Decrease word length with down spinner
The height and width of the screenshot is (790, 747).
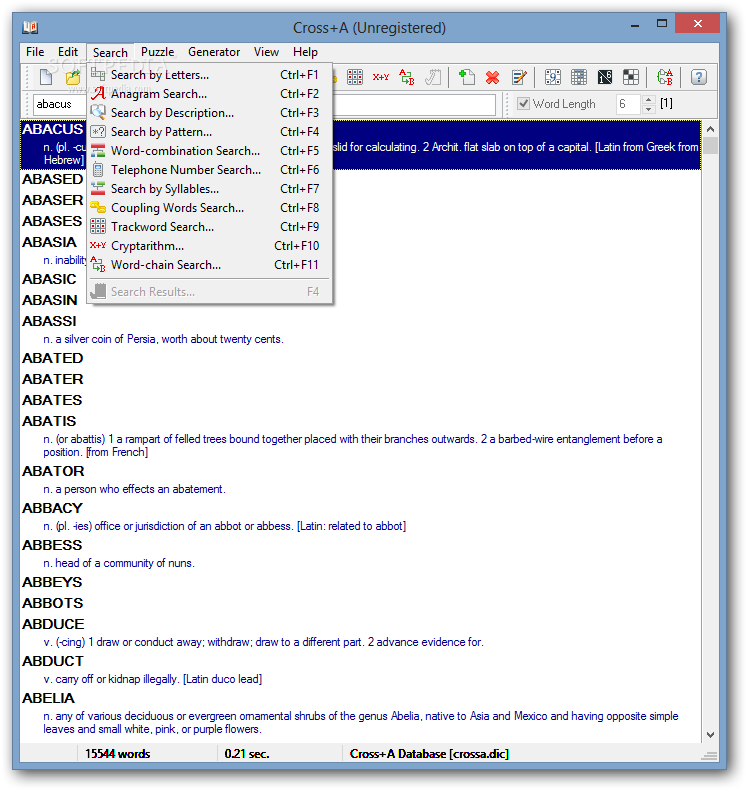[x=649, y=109]
